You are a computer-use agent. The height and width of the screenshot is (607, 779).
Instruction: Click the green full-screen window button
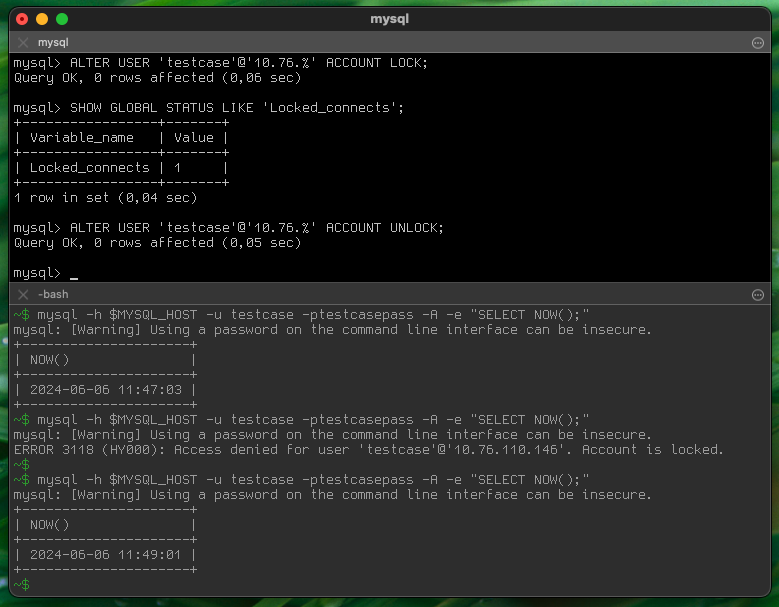(62, 19)
